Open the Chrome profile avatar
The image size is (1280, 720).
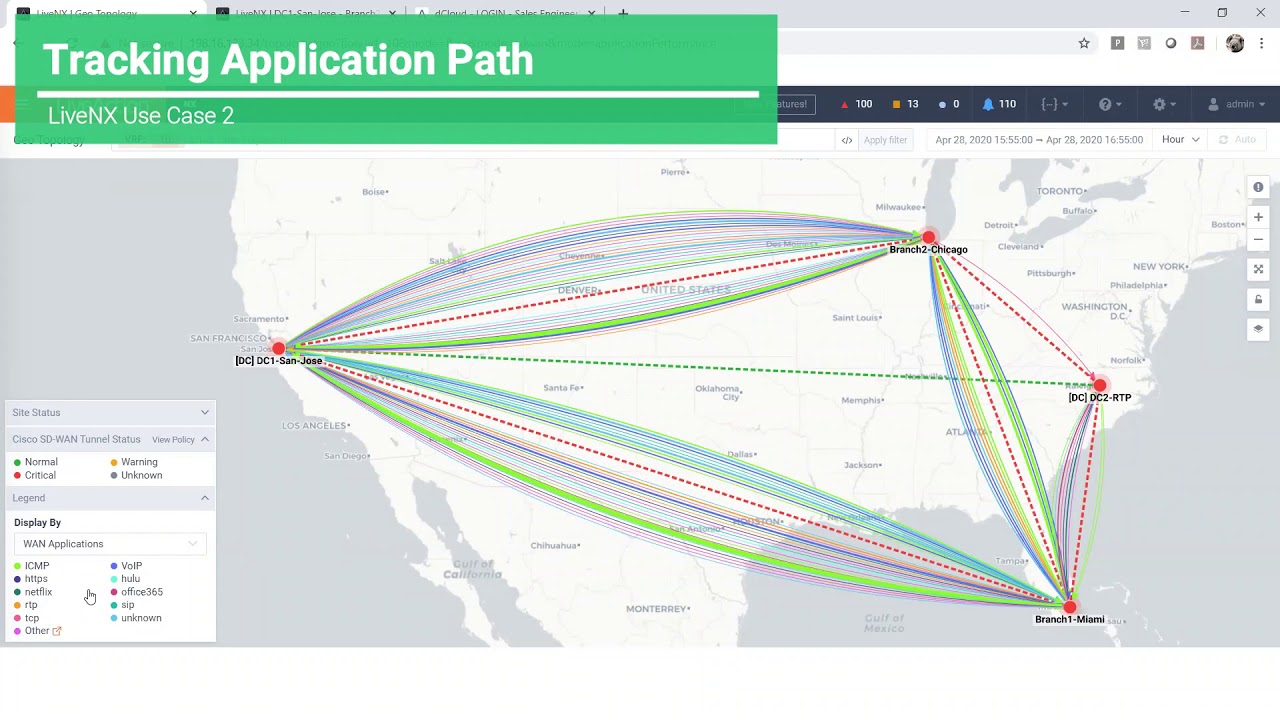1235,43
